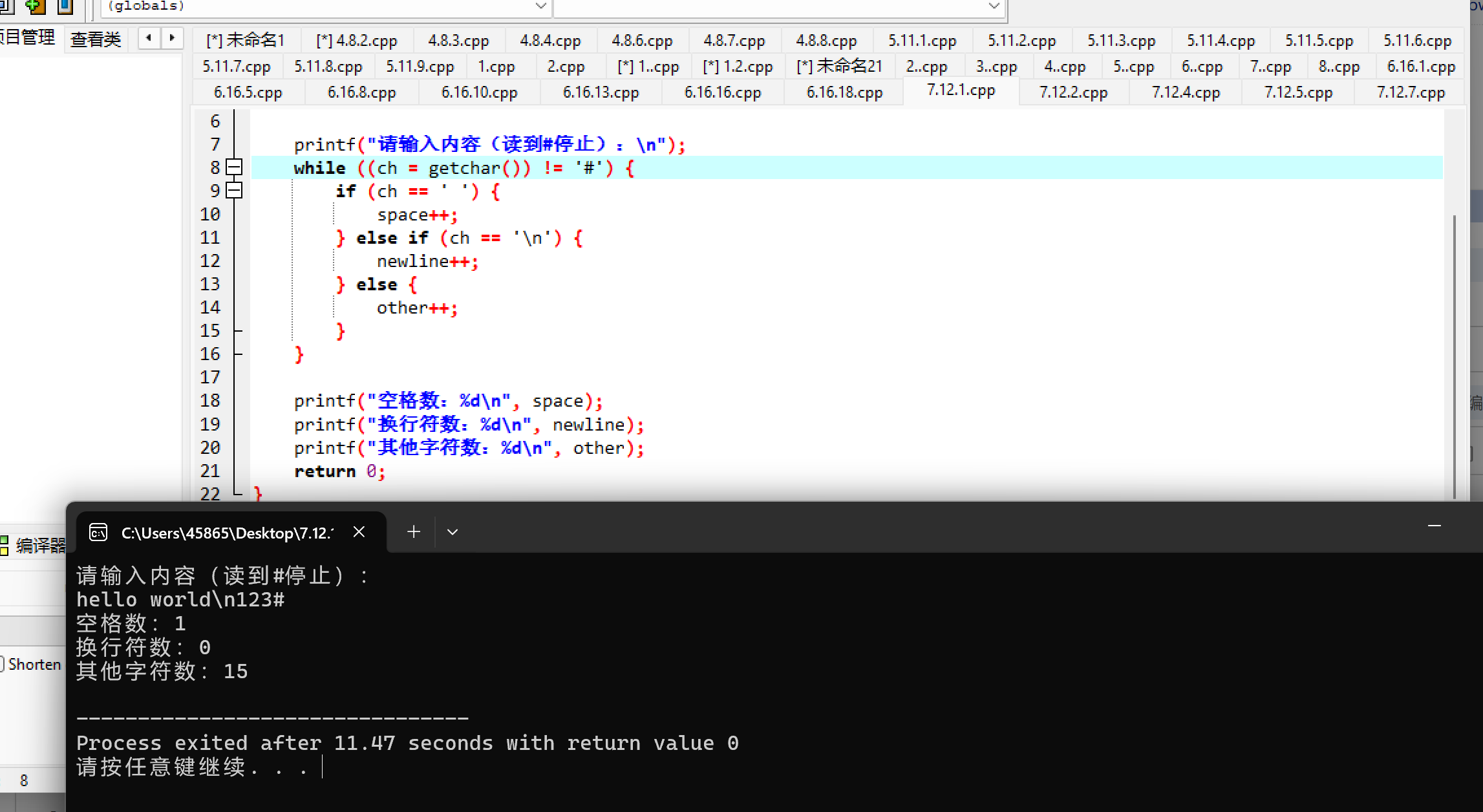Click the editor vertical scrollbar
This screenshot has width=1483, height=812.
tap(1455, 356)
